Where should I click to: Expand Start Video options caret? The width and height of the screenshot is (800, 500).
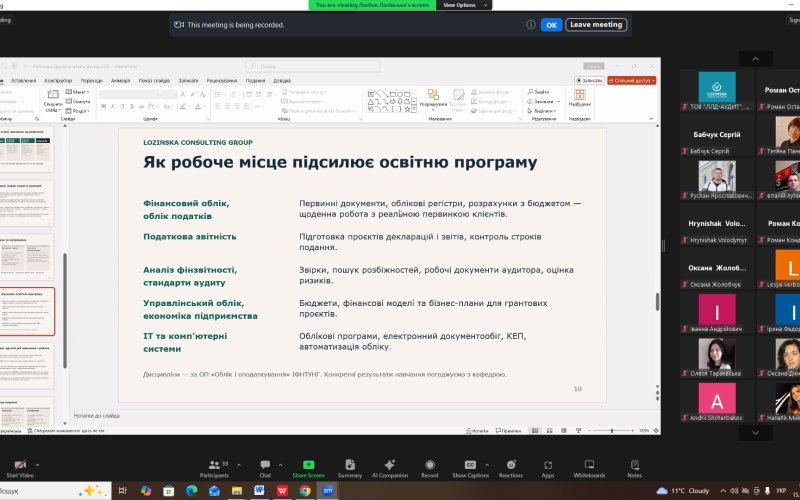click(37, 465)
